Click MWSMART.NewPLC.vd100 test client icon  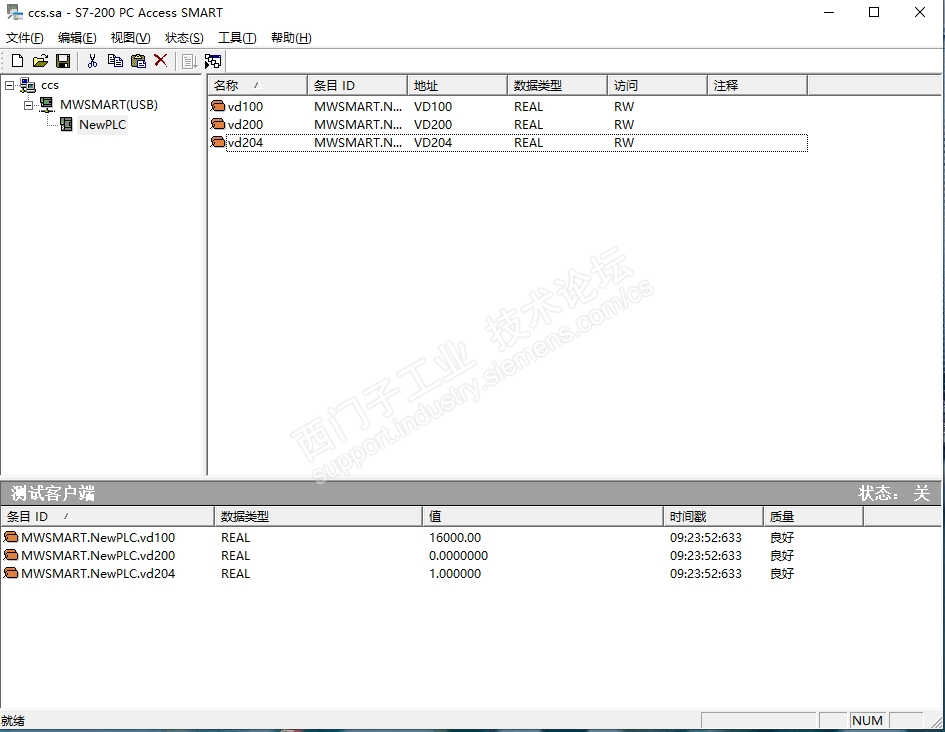(11, 537)
